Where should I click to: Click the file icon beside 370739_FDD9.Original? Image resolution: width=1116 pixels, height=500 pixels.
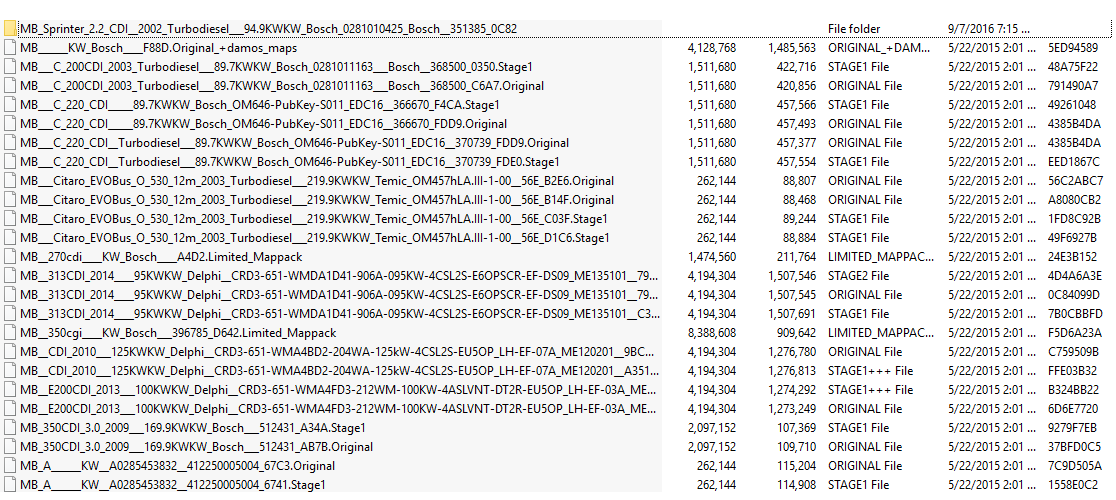pyautogui.click(x=9, y=143)
